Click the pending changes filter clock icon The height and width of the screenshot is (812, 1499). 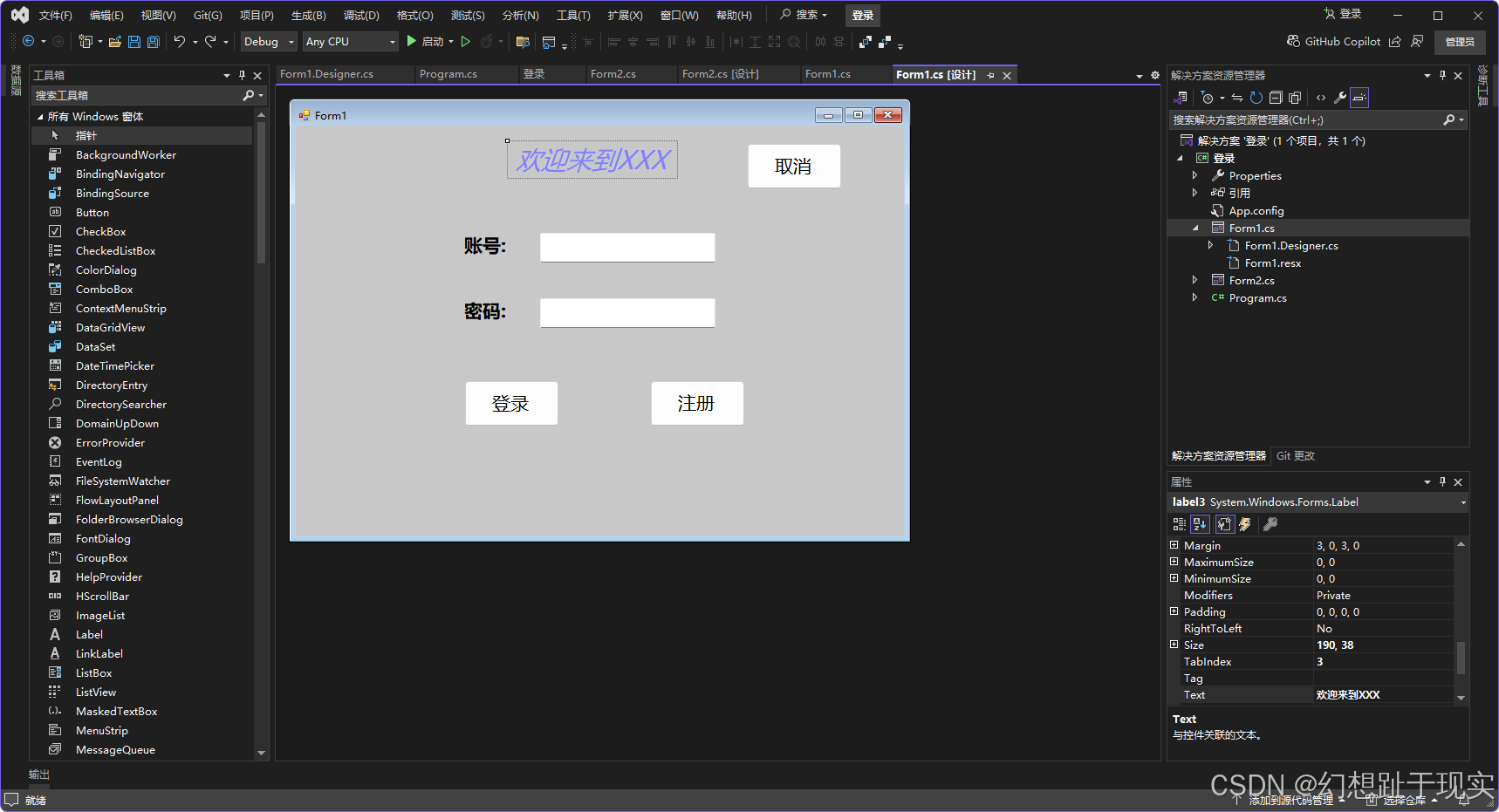click(x=1207, y=98)
